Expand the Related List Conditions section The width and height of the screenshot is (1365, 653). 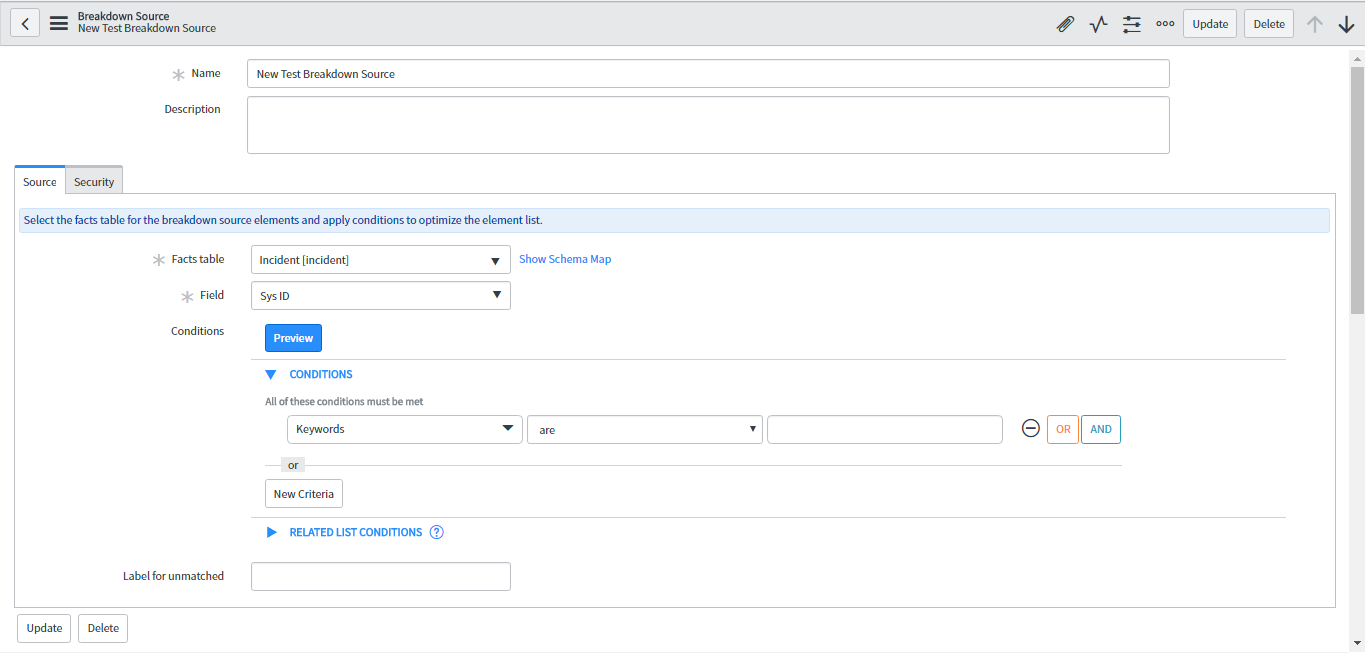(x=271, y=532)
